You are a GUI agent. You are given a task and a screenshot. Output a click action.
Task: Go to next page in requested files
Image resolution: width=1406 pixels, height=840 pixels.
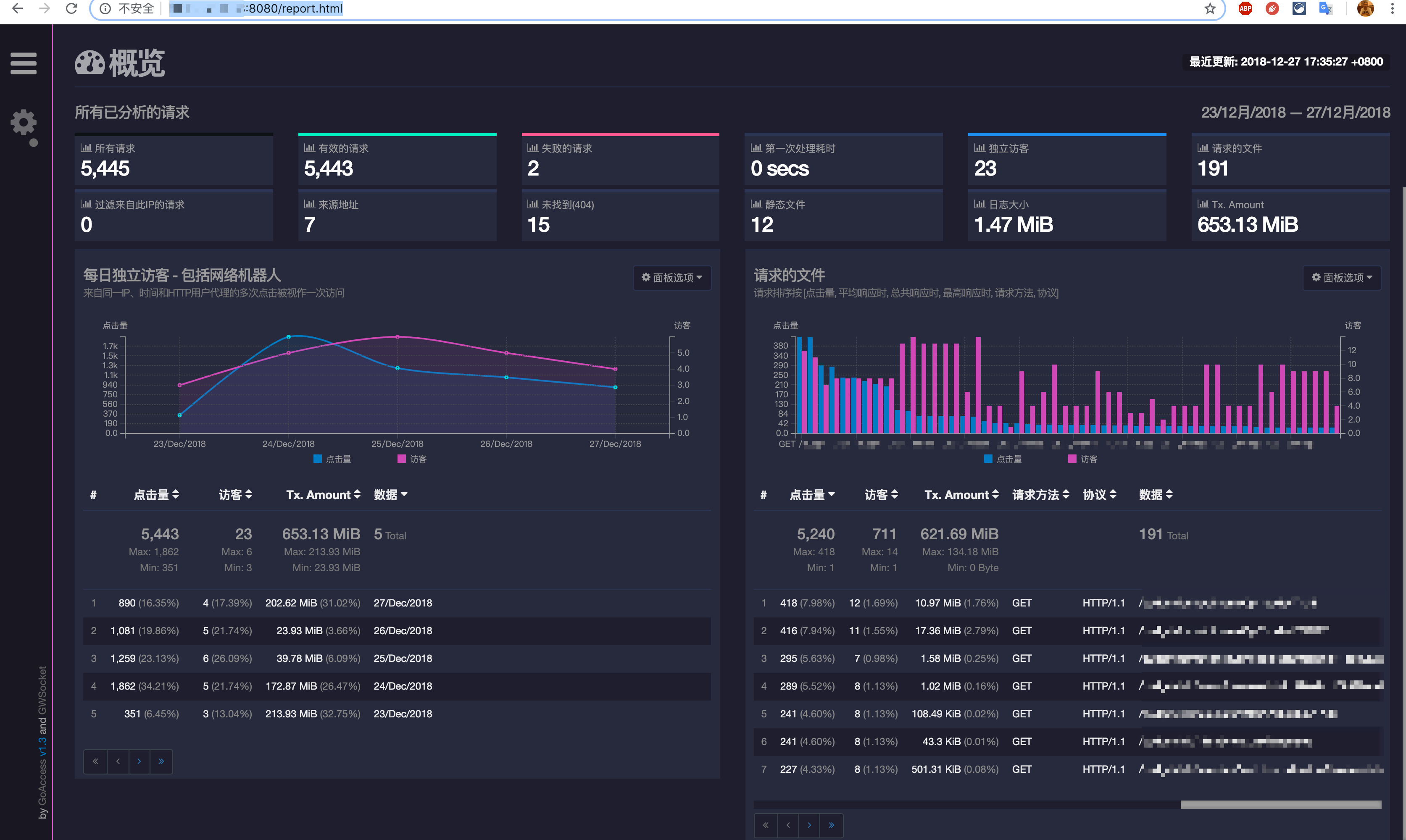[810, 825]
